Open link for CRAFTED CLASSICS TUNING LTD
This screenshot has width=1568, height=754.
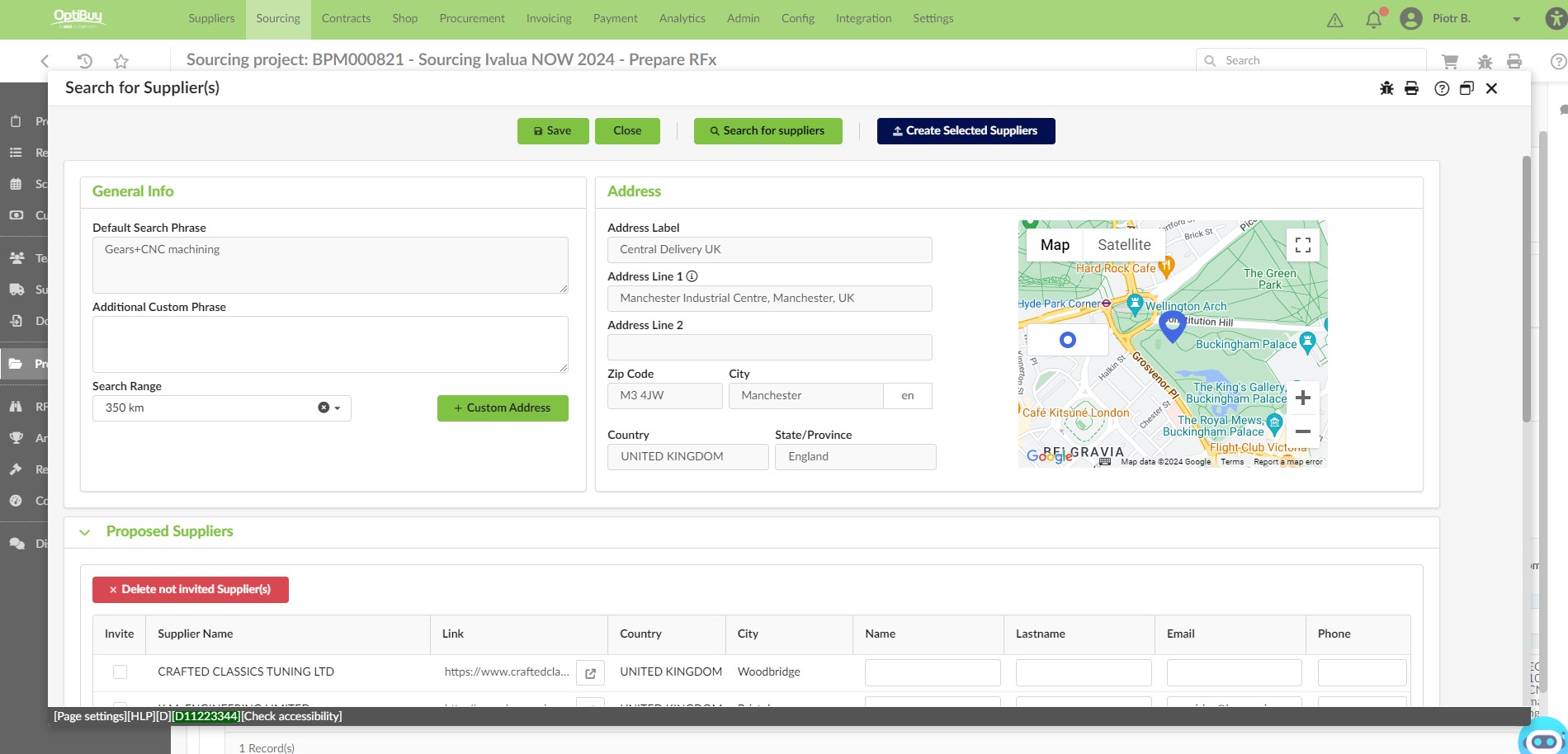[590, 673]
